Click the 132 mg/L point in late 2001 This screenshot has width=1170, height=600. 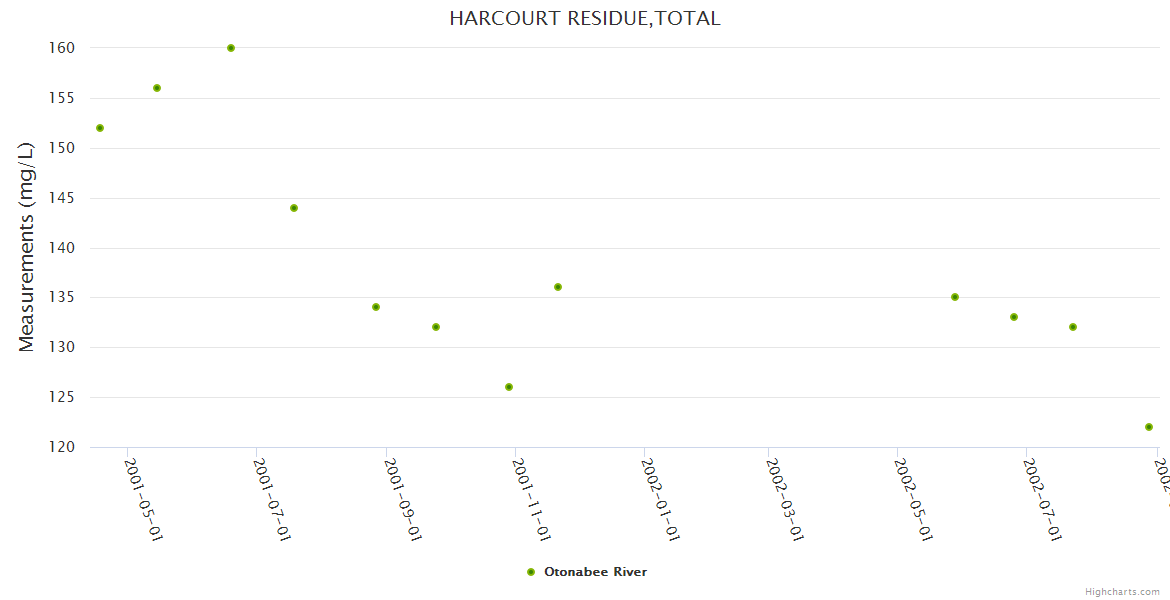pyautogui.click(x=436, y=327)
